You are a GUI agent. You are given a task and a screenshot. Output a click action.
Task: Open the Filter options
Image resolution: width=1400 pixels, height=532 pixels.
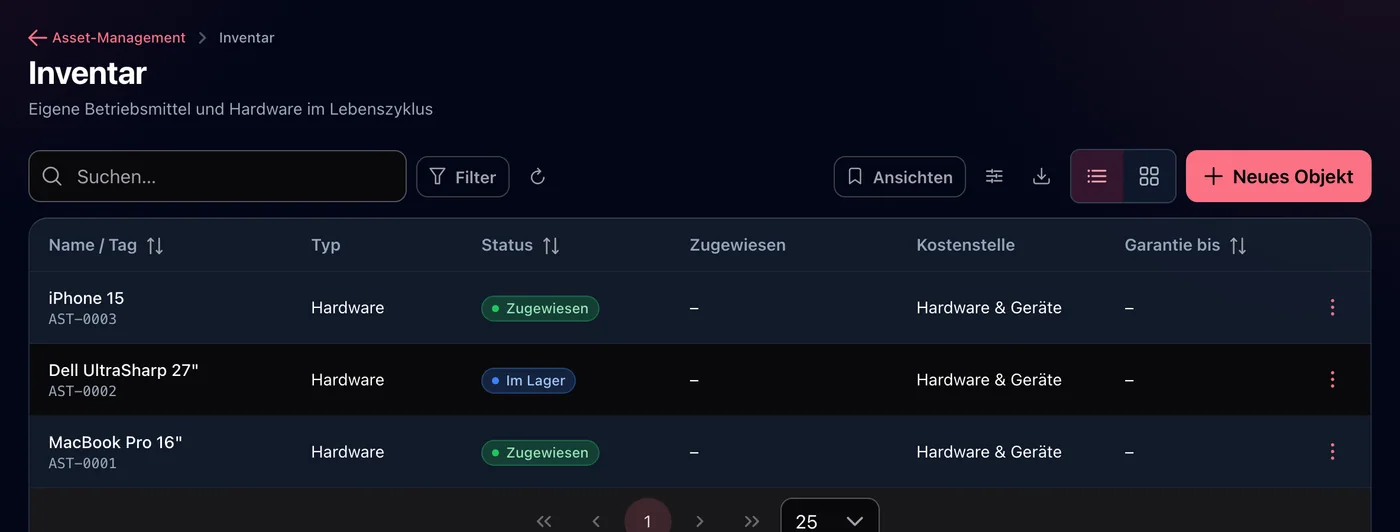[x=463, y=177]
